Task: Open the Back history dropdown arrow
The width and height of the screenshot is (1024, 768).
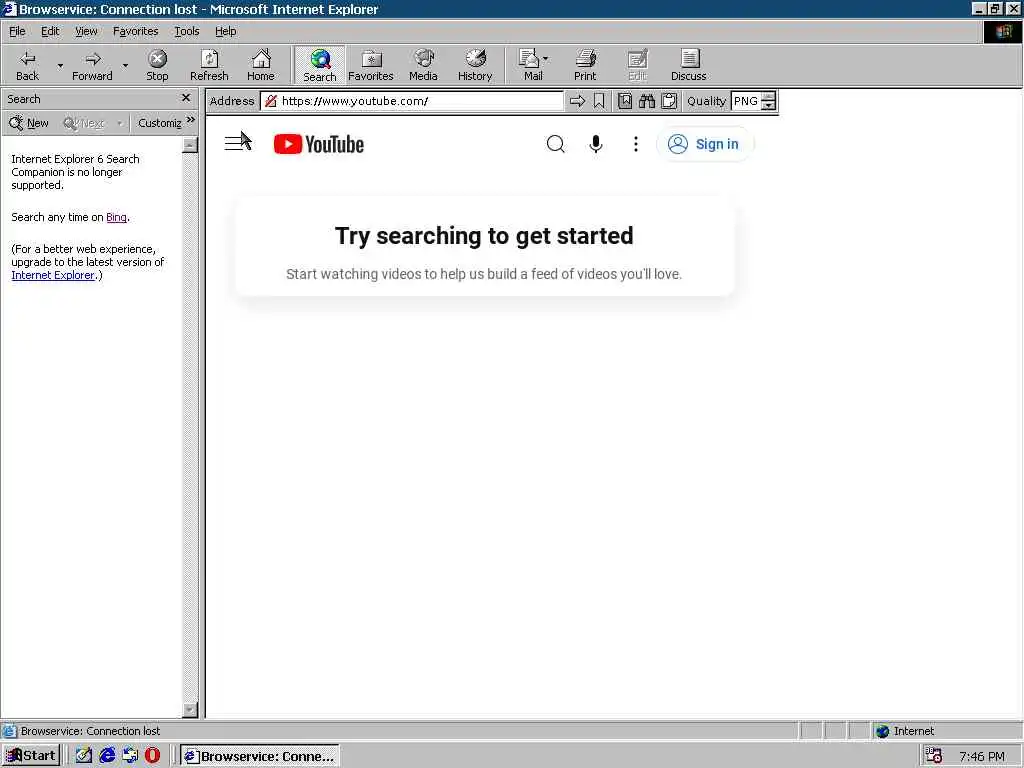Action: point(60,65)
